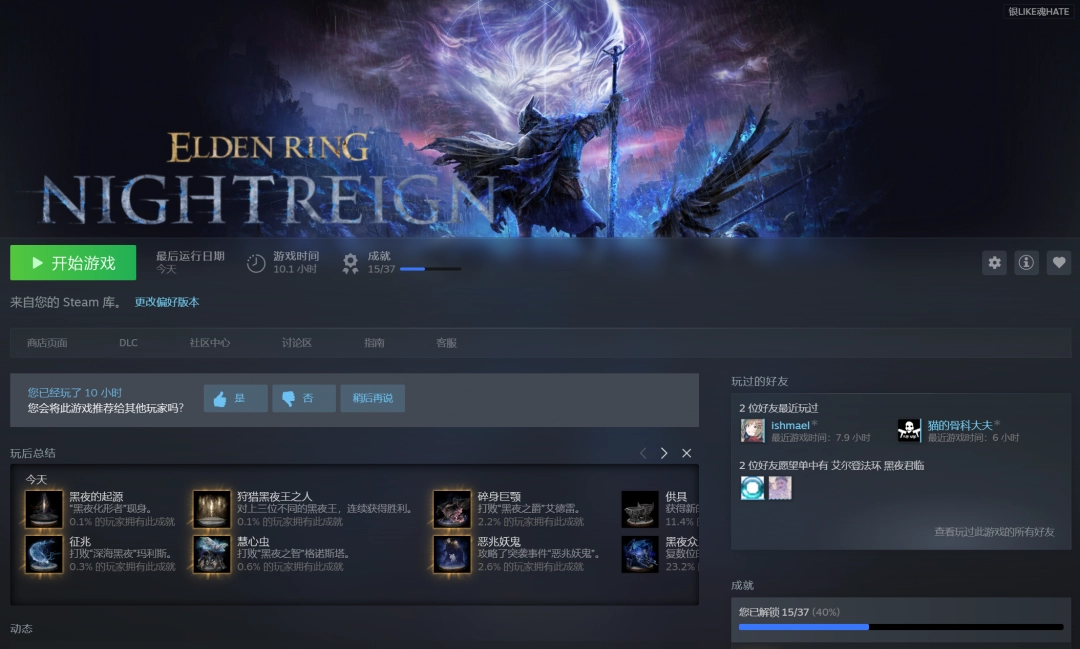Click the 征兆 achievement icon

tap(43, 554)
